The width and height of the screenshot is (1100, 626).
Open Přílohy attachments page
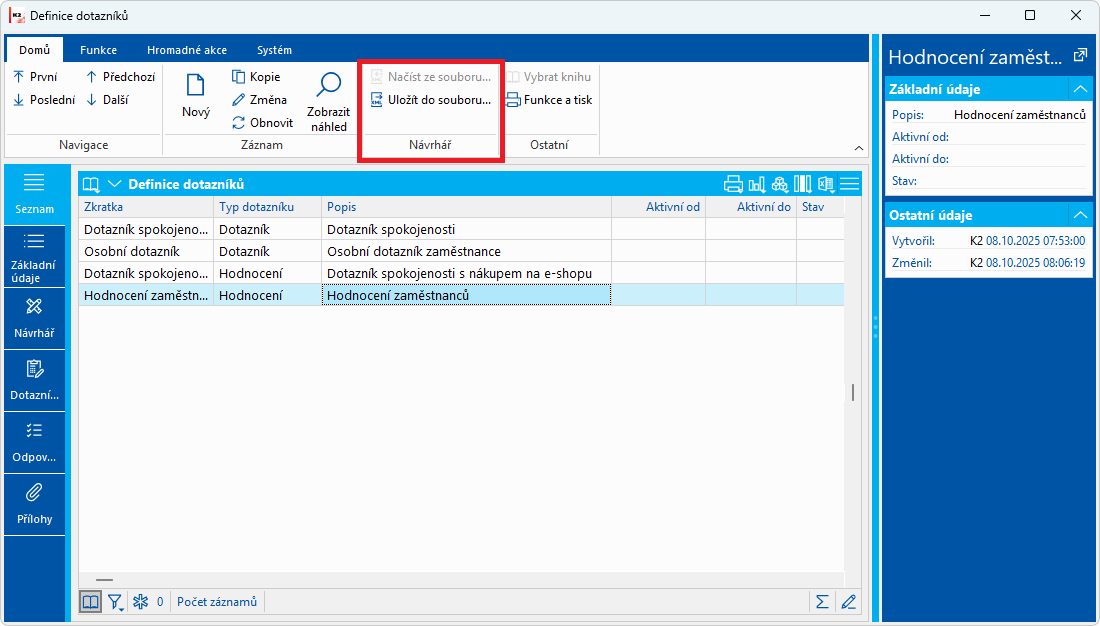[34, 504]
